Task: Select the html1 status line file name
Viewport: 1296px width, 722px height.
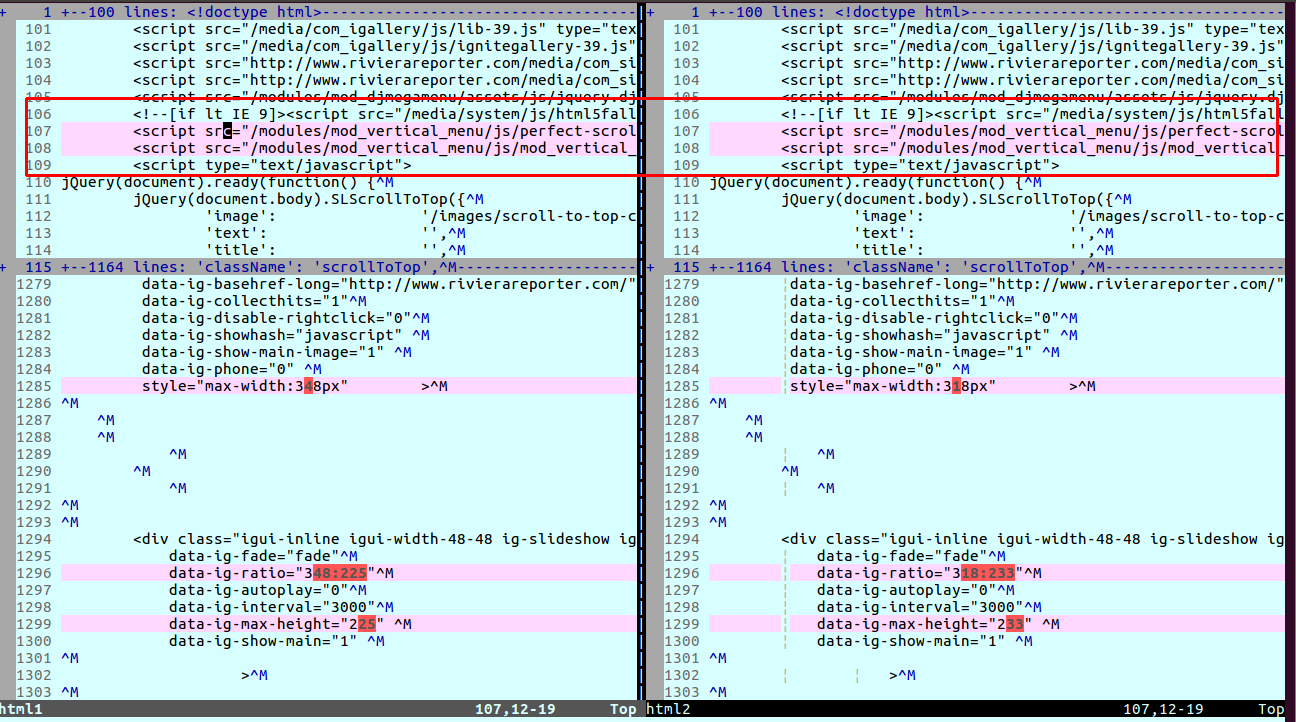Action: pos(22,709)
